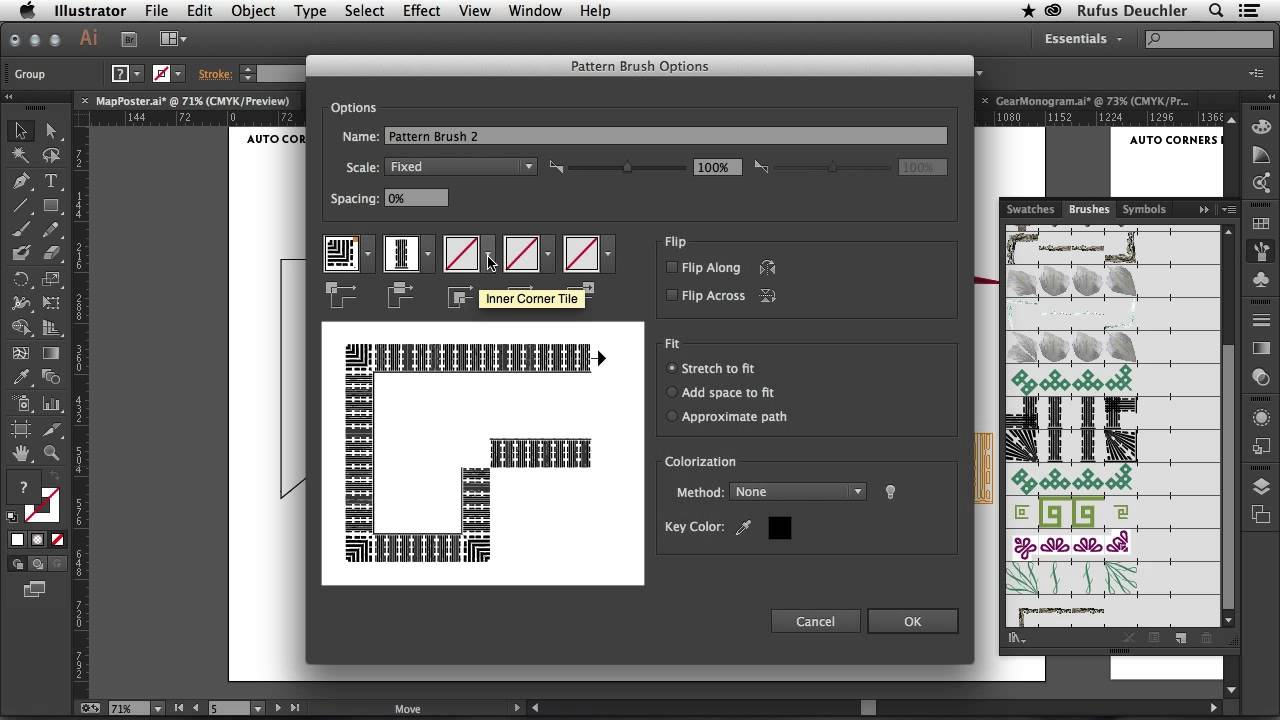Image resolution: width=1280 pixels, height=720 pixels.
Task: Set toolbar fill to None
Action: 57,540
